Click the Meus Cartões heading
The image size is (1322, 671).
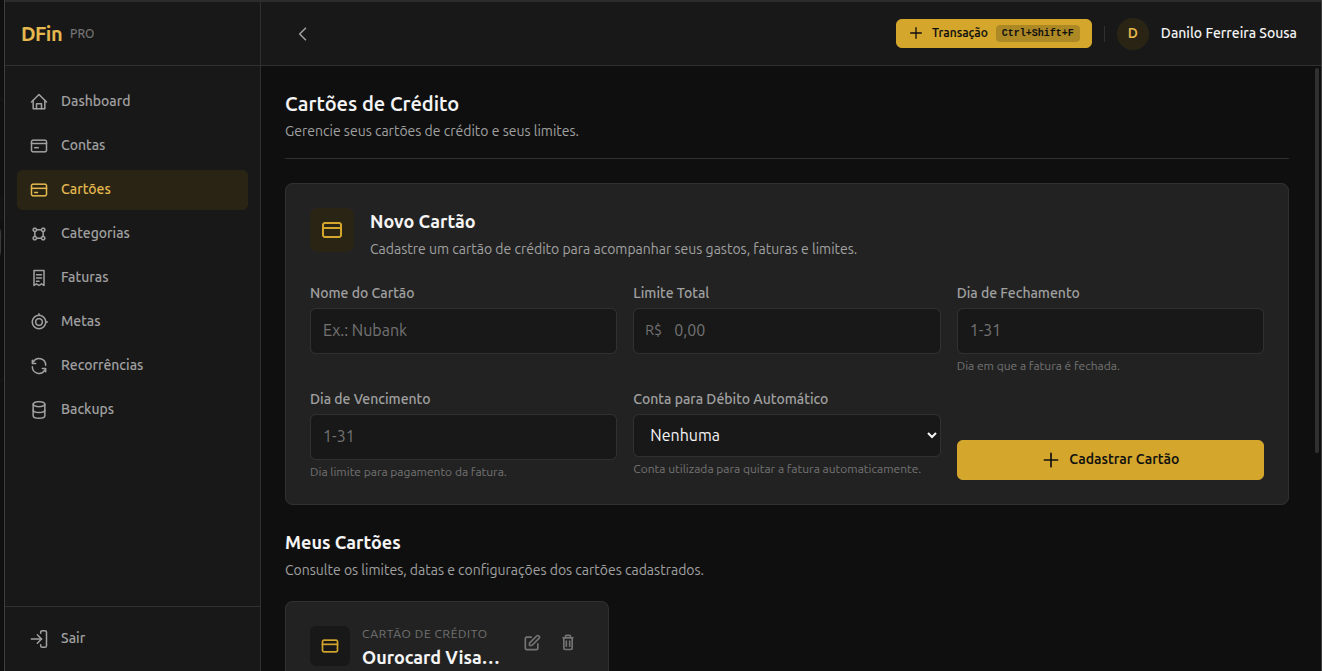click(x=343, y=543)
